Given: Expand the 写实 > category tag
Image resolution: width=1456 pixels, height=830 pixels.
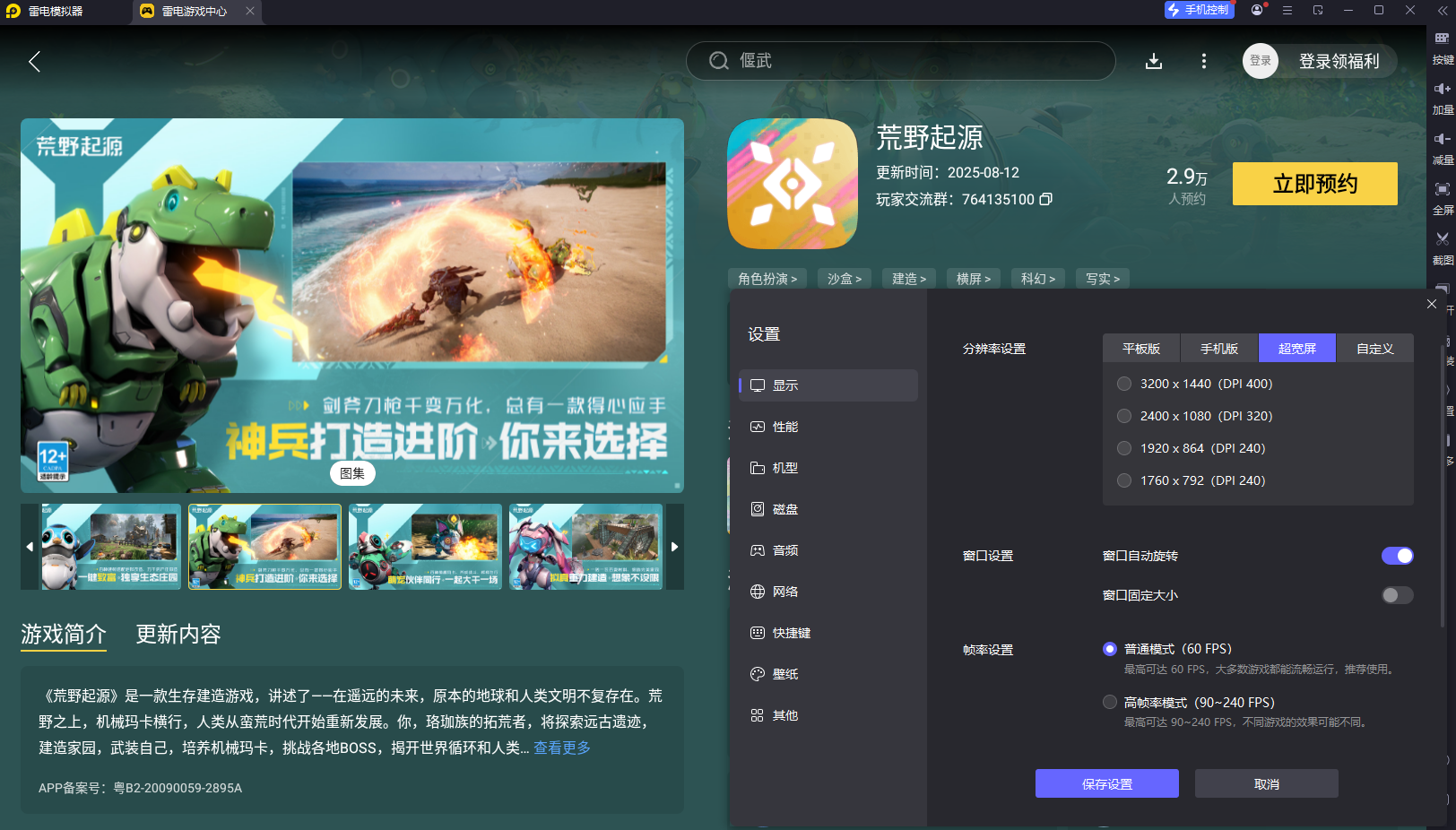Looking at the screenshot, I should [1103, 279].
